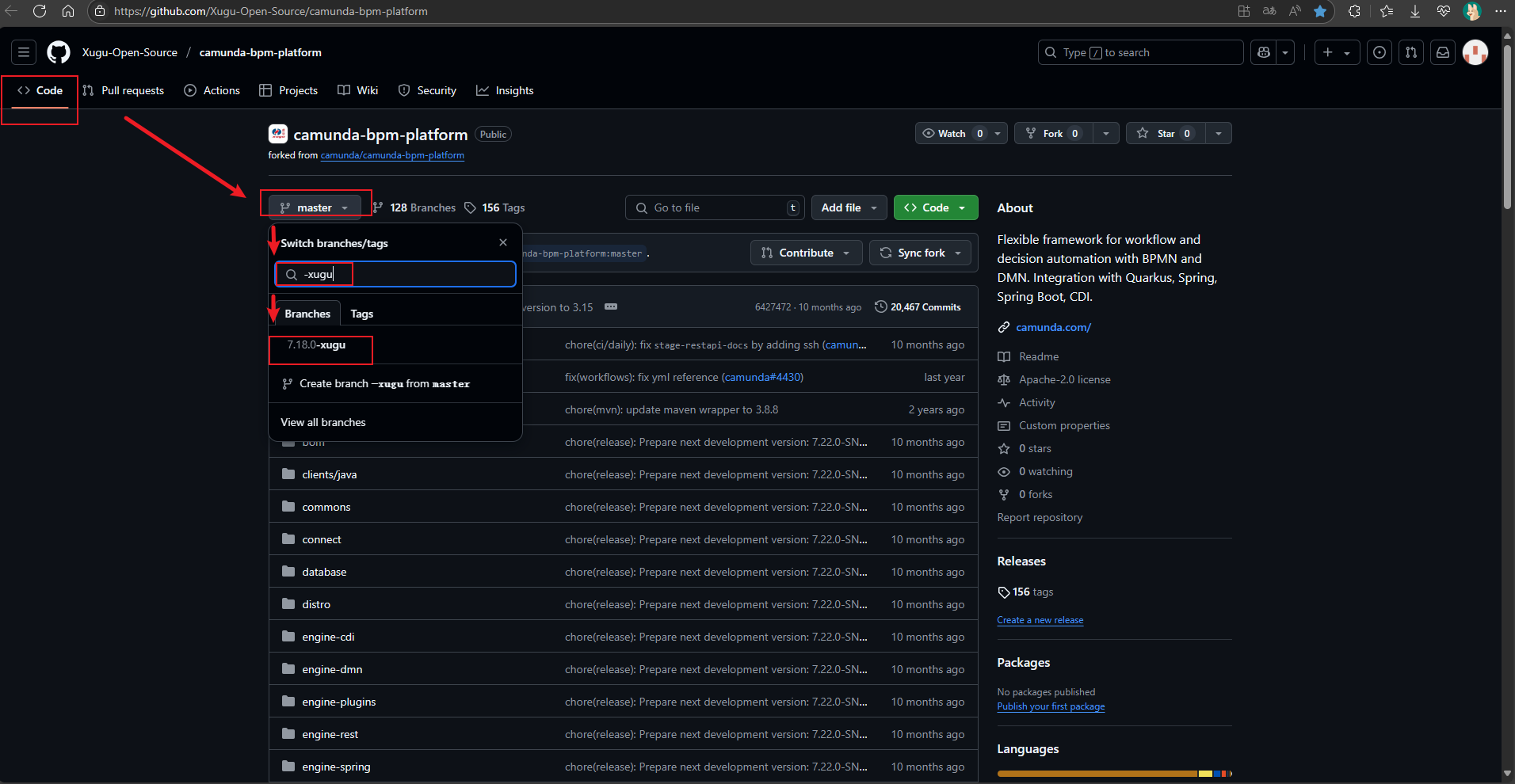Open the pull requests icon in header
Viewport: 1515px width, 784px height.
[1411, 52]
